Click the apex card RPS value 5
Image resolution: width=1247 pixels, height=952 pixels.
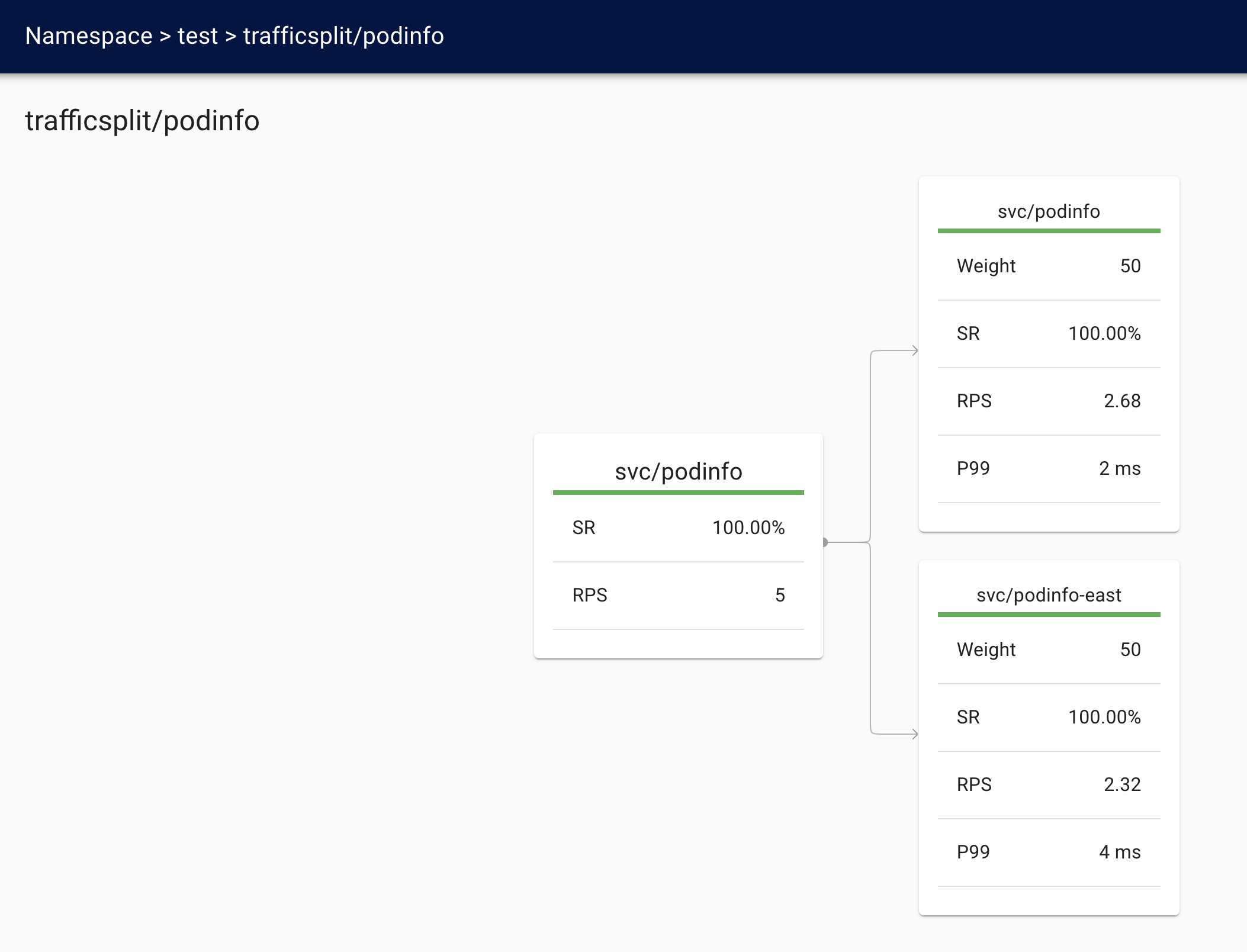[779, 595]
